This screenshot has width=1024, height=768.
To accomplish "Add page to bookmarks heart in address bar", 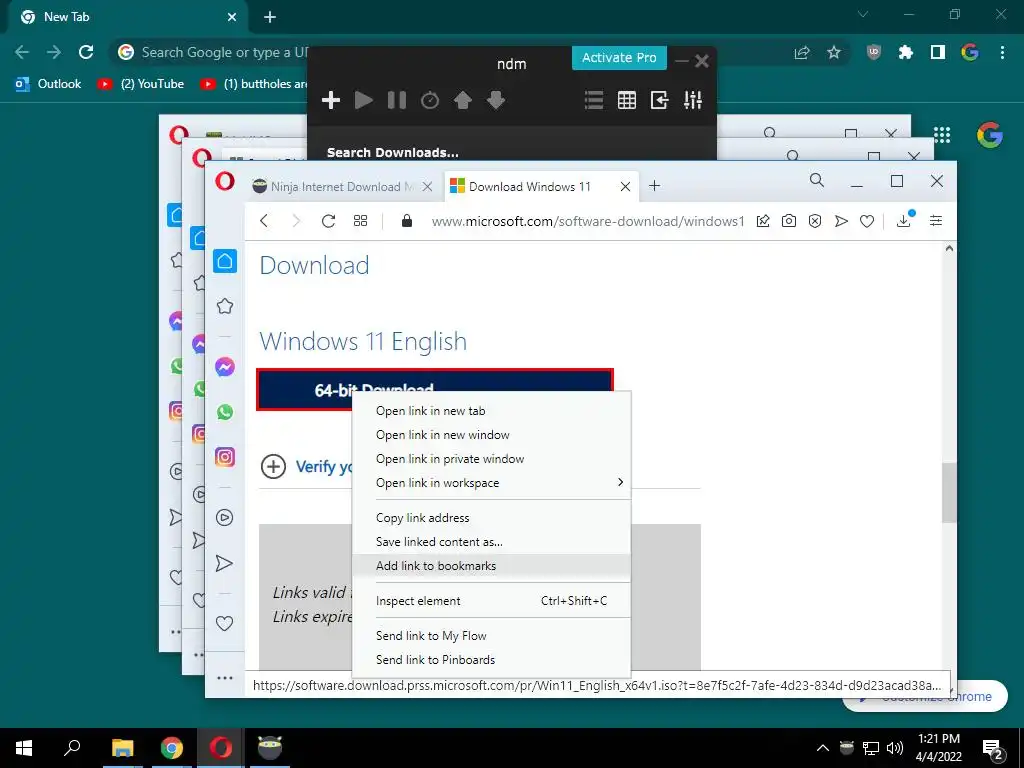I will tap(867, 221).
